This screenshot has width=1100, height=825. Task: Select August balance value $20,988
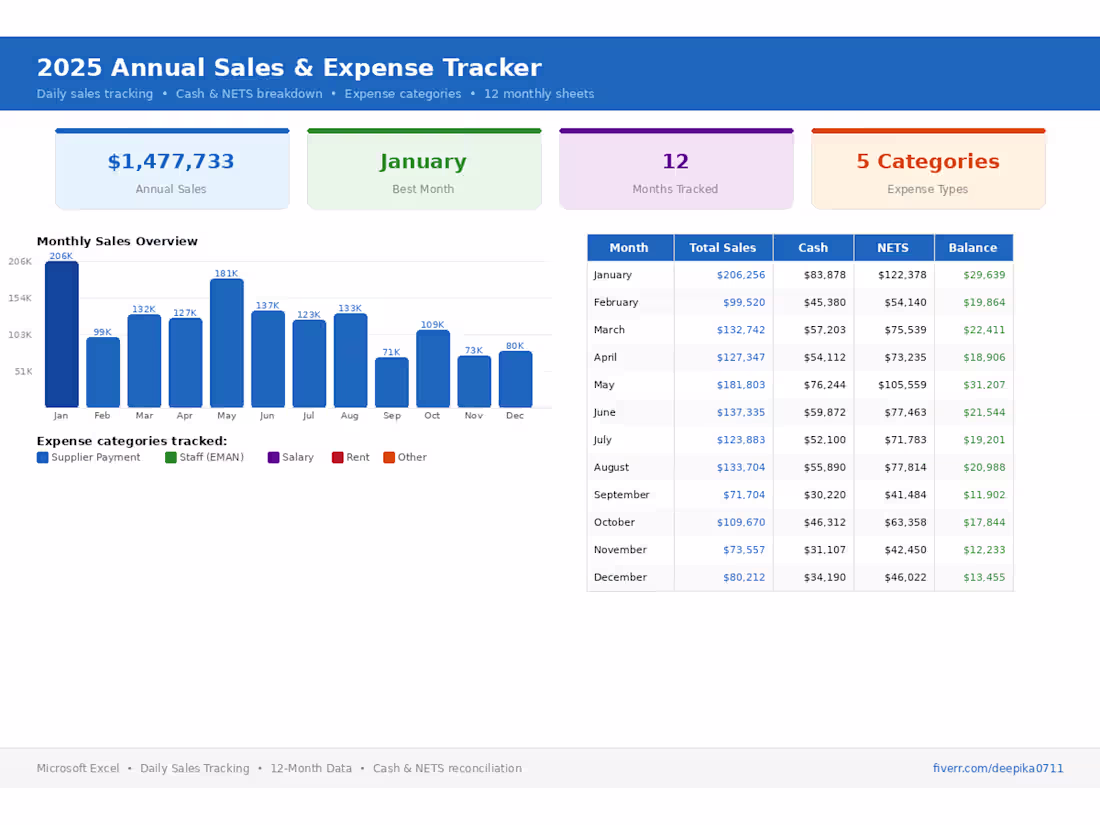984,467
